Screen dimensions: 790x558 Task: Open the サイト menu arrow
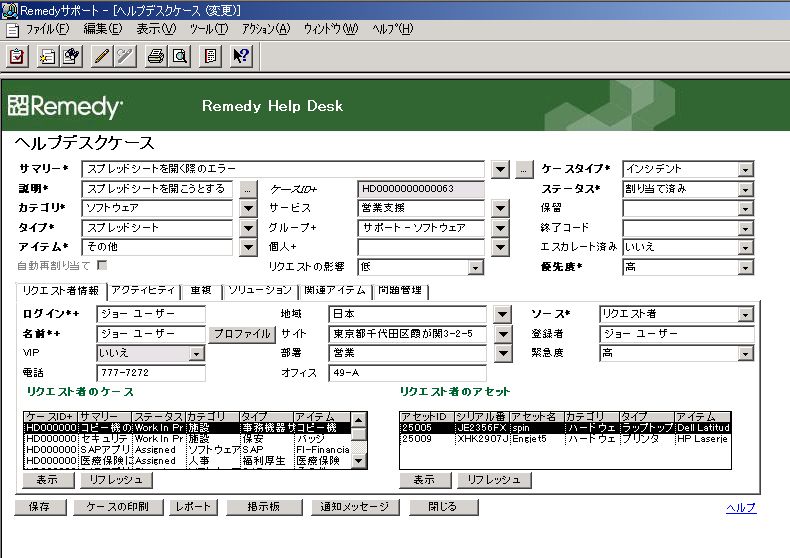(502, 334)
